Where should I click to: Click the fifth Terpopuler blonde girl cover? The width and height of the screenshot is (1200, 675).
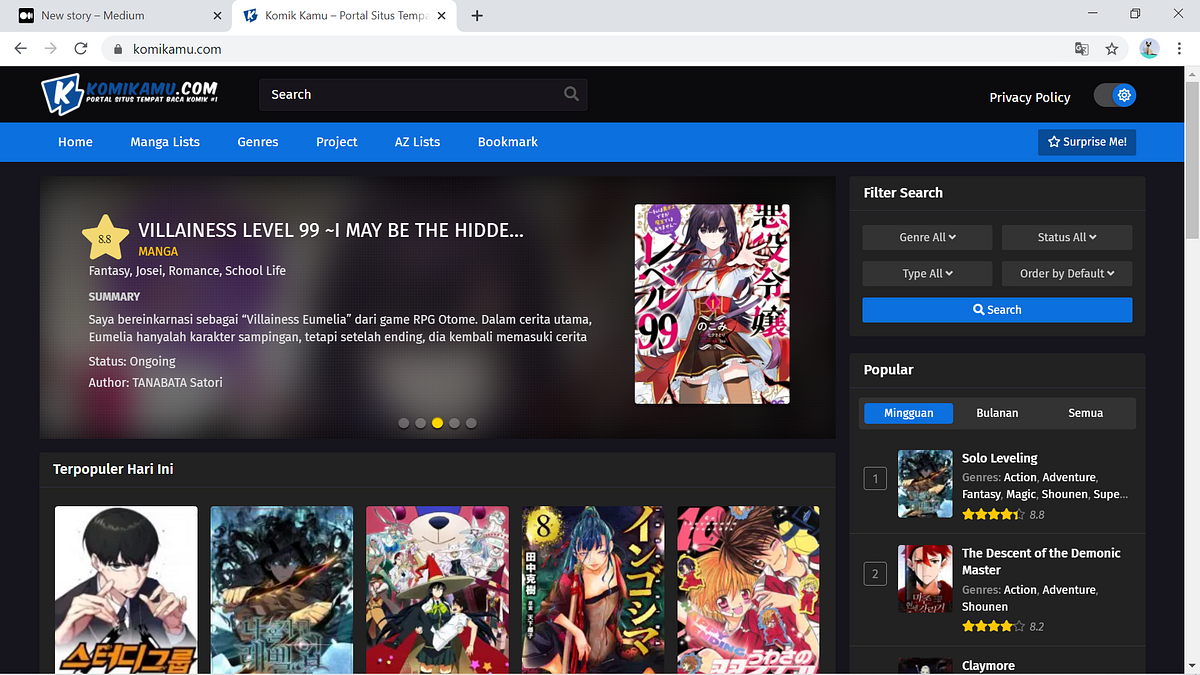749,590
